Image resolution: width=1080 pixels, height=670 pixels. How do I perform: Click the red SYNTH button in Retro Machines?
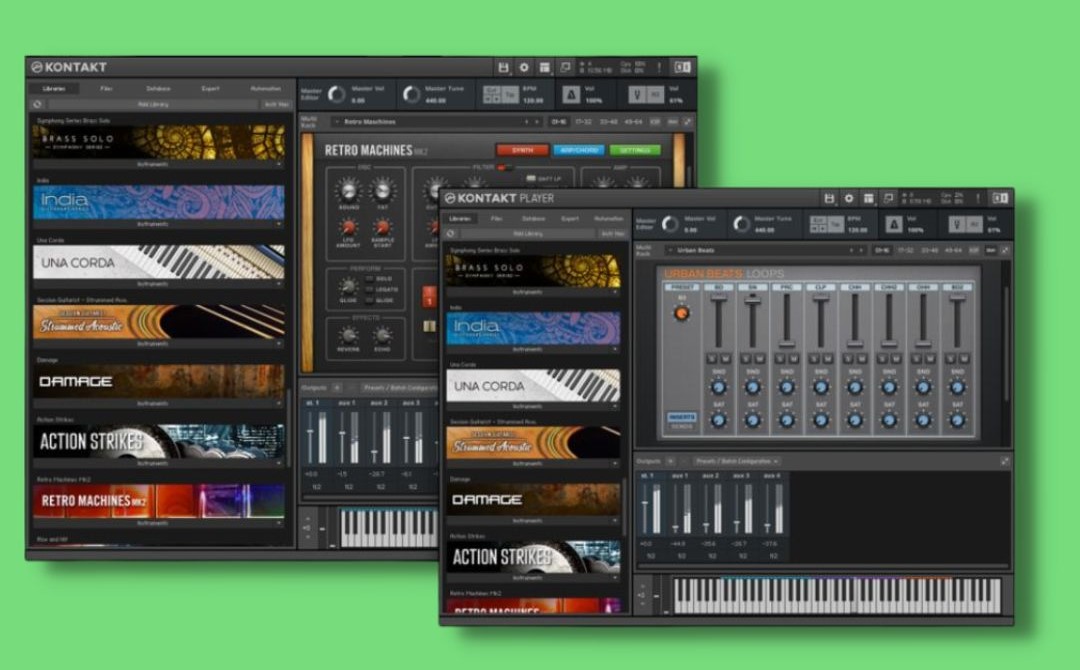(x=522, y=150)
